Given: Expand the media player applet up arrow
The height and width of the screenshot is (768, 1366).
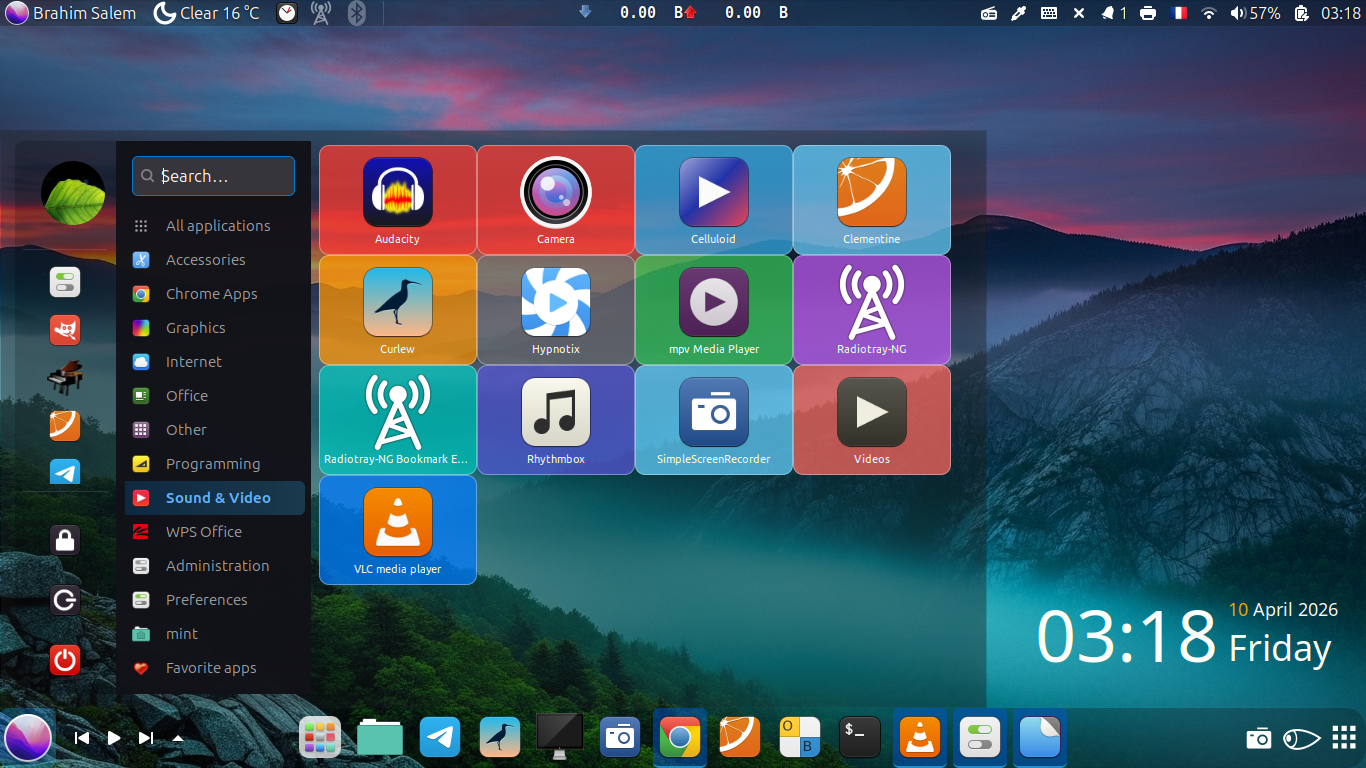Looking at the screenshot, I should (178, 738).
